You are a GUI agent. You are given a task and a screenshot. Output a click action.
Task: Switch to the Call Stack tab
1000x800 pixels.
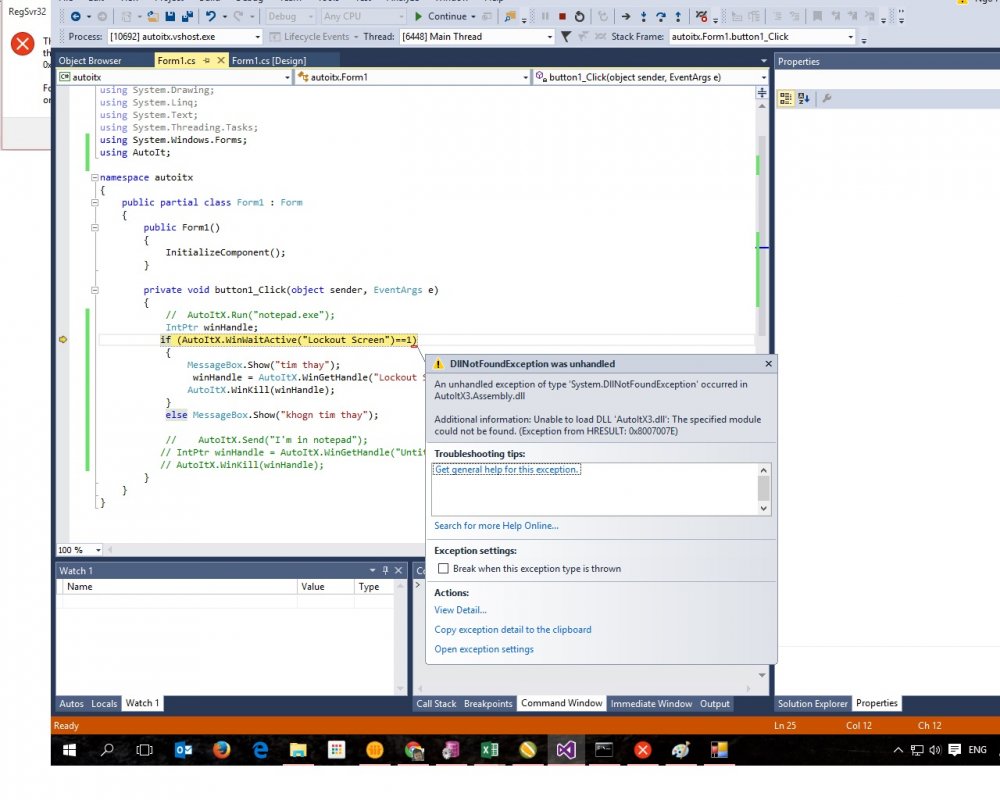[436, 703]
